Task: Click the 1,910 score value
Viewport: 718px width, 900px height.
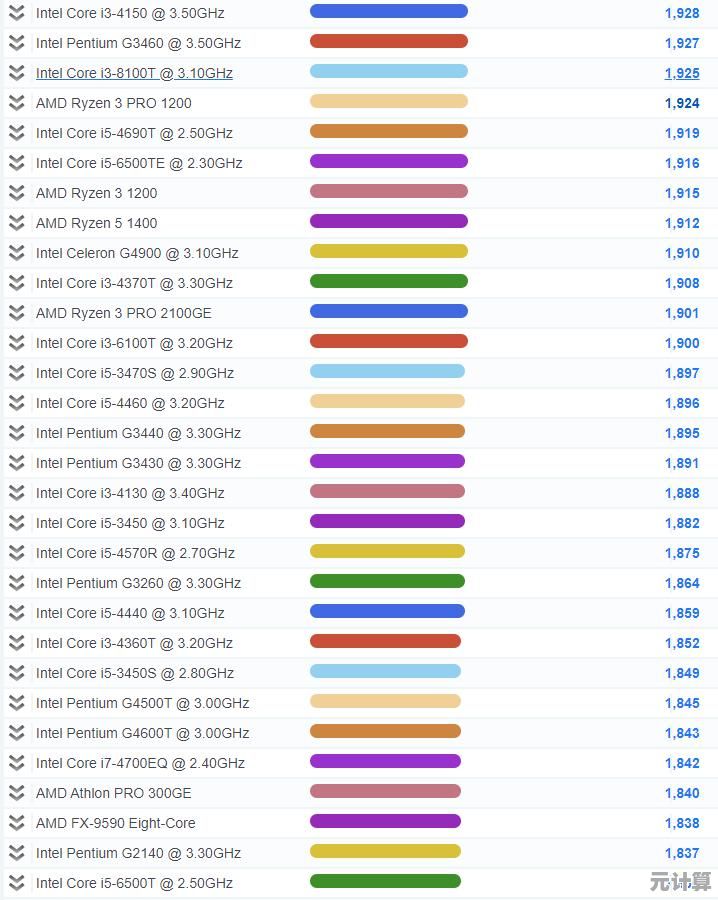Action: coord(682,253)
